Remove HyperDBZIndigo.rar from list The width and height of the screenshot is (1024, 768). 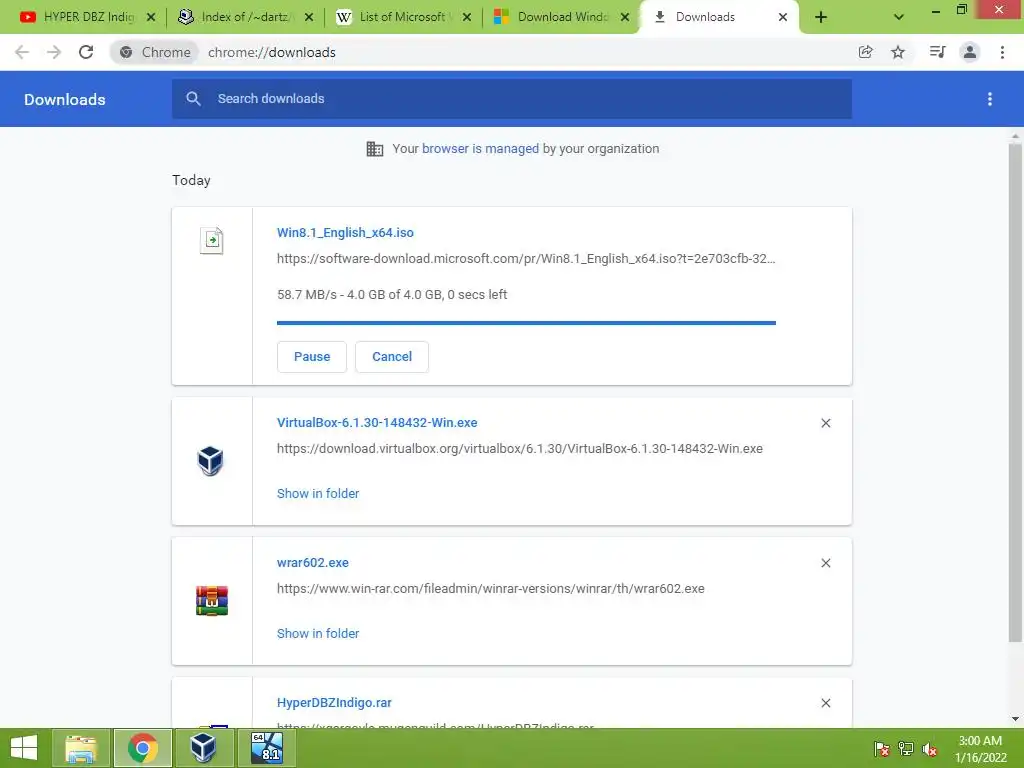pyautogui.click(x=825, y=703)
